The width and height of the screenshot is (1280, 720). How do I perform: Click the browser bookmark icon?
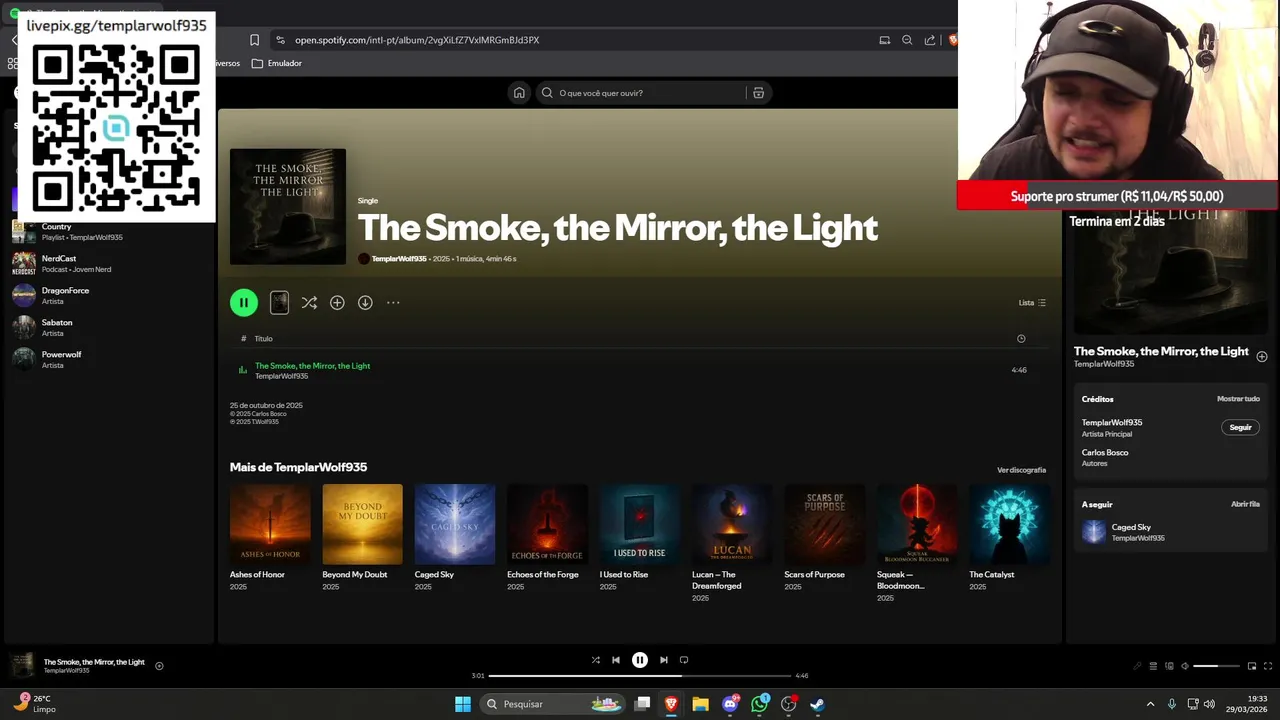coord(254,40)
